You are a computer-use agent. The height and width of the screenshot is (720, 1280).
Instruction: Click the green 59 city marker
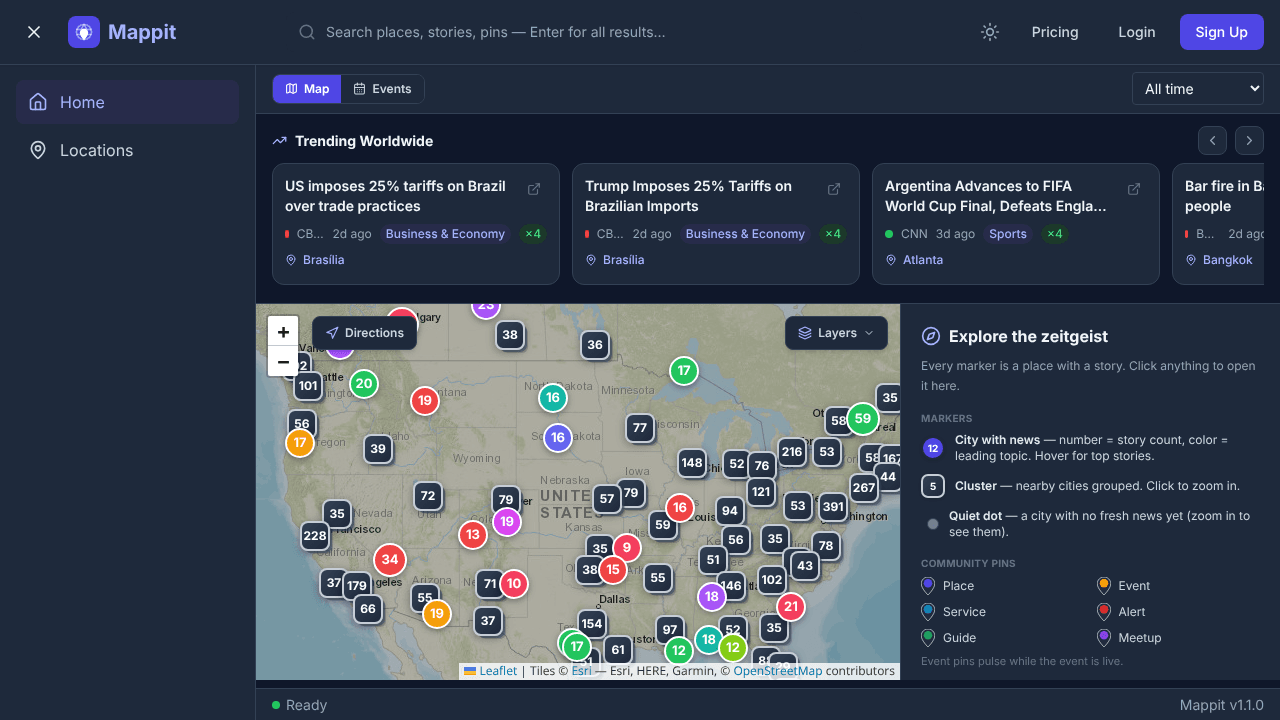(862, 418)
